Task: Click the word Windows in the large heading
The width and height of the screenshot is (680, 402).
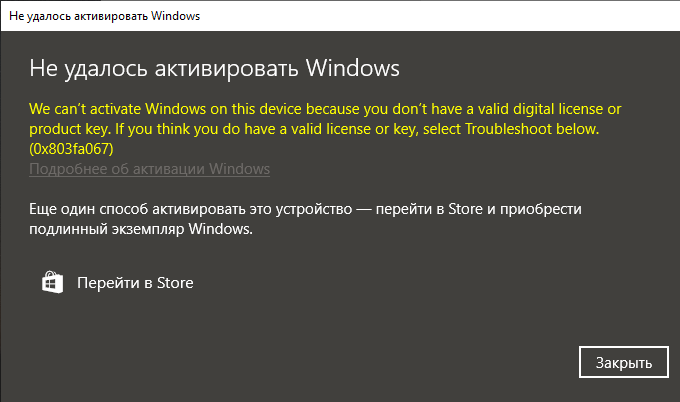Action: pyautogui.click(x=353, y=68)
